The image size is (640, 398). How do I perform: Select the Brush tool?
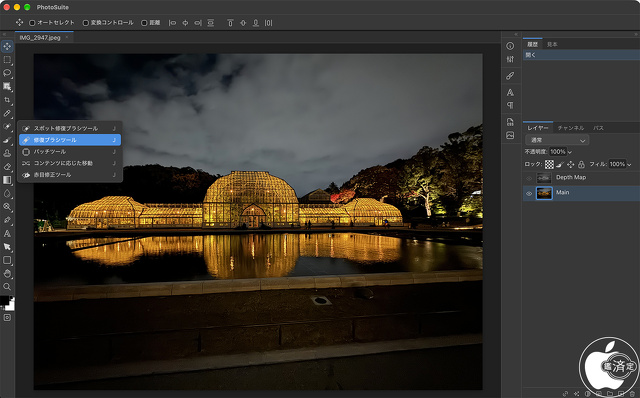pyautogui.click(x=7, y=140)
